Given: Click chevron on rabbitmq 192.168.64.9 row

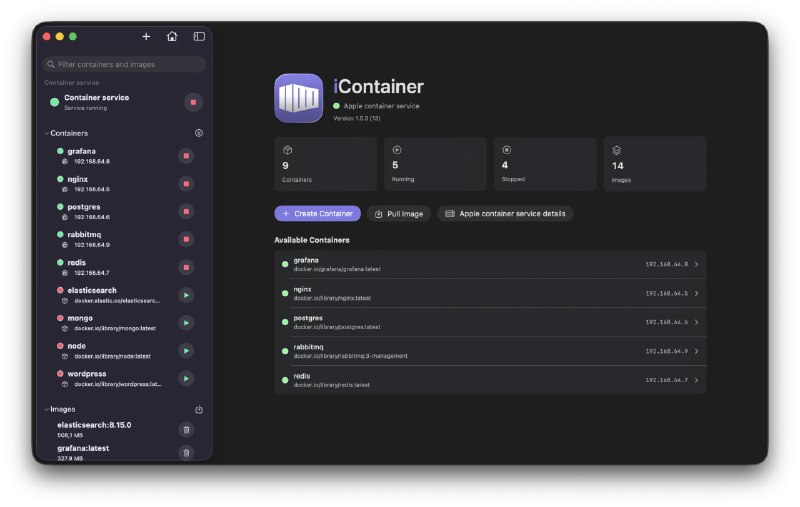Looking at the screenshot, I should point(696,351).
